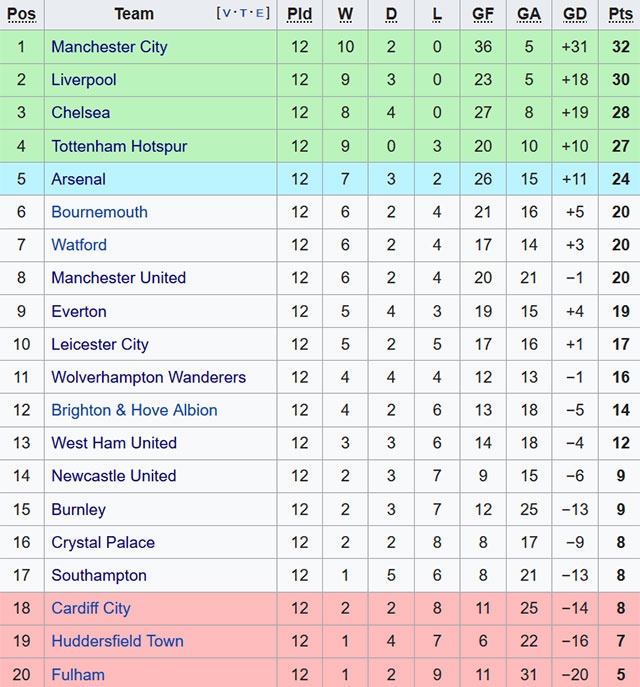This screenshot has width=640, height=687.
Task: Open Wolverhampton Wanderers team link
Action: tap(148, 377)
